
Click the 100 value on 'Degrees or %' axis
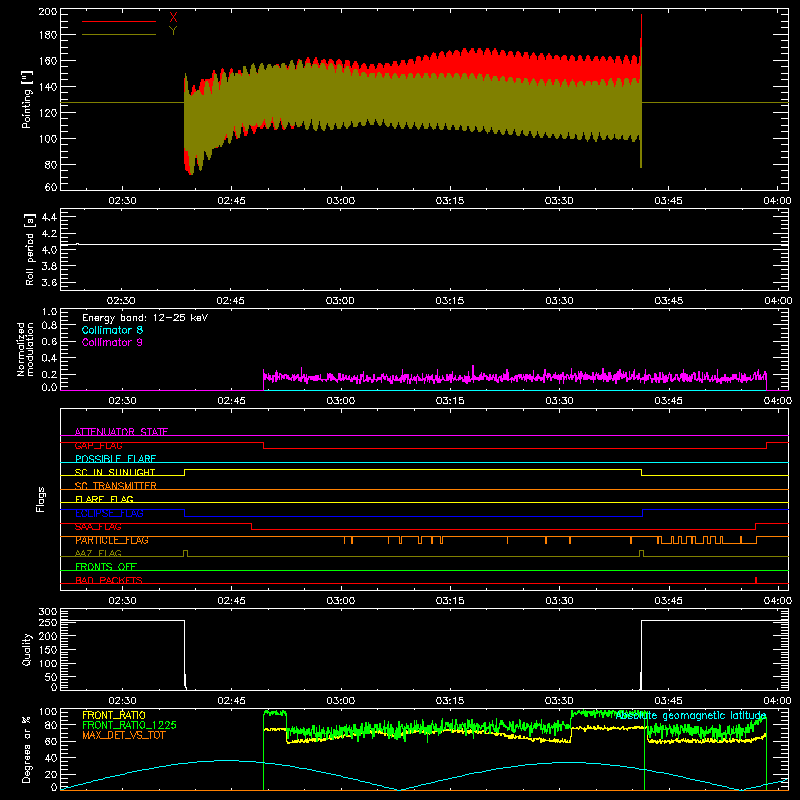(47, 712)
